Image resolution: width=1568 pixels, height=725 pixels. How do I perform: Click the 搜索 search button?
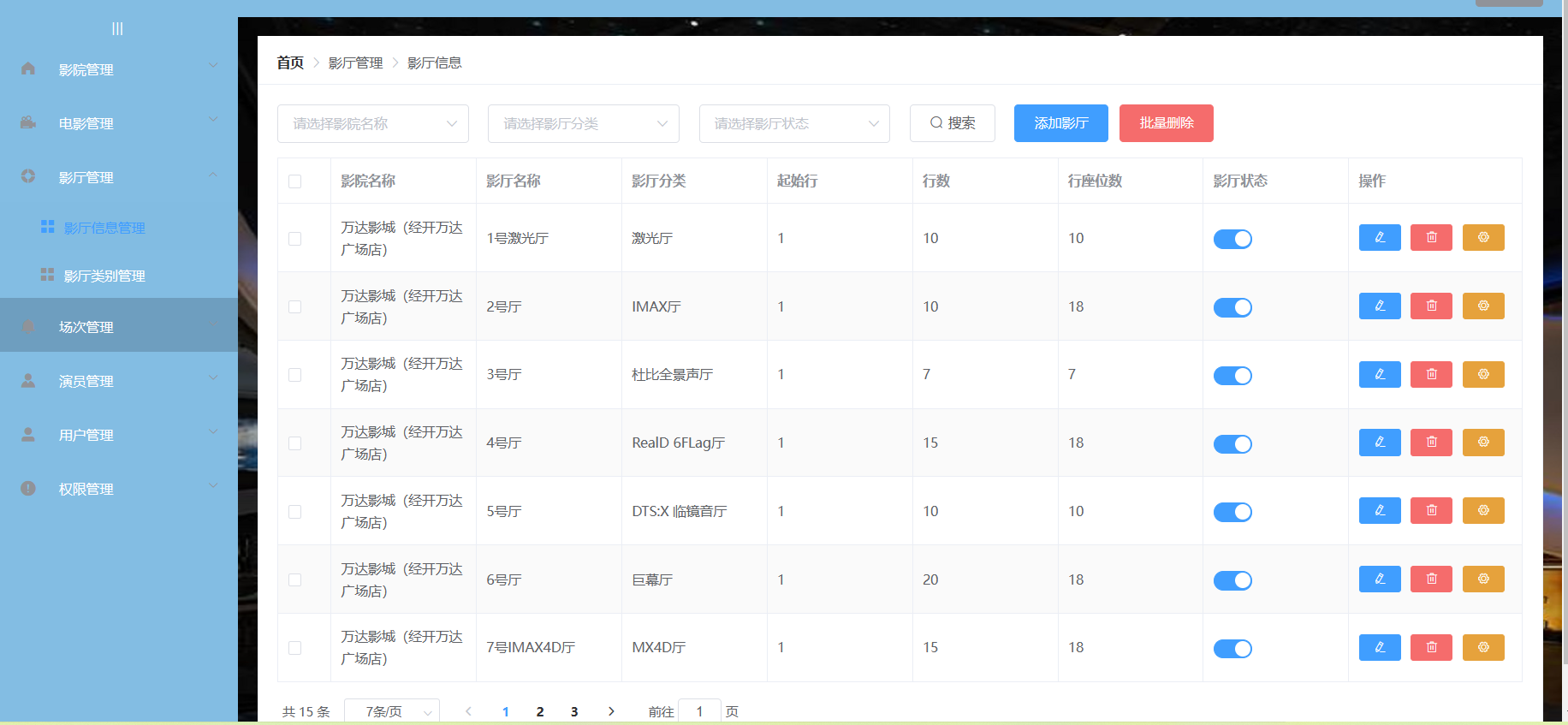pyautogui.click(x=953, y=123)
